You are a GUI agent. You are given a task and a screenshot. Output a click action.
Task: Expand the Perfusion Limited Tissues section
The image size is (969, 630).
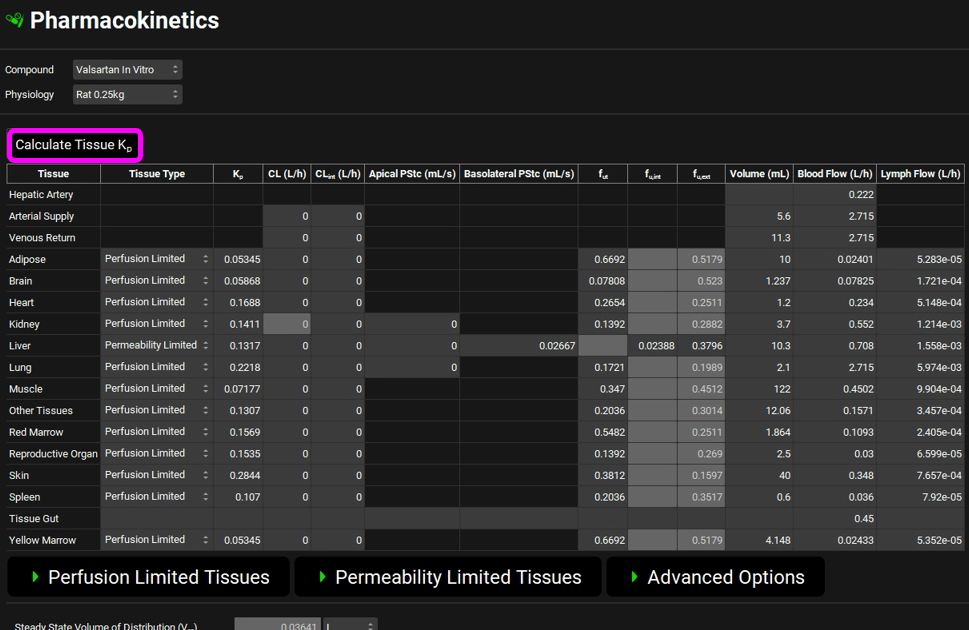click(149, 577)
